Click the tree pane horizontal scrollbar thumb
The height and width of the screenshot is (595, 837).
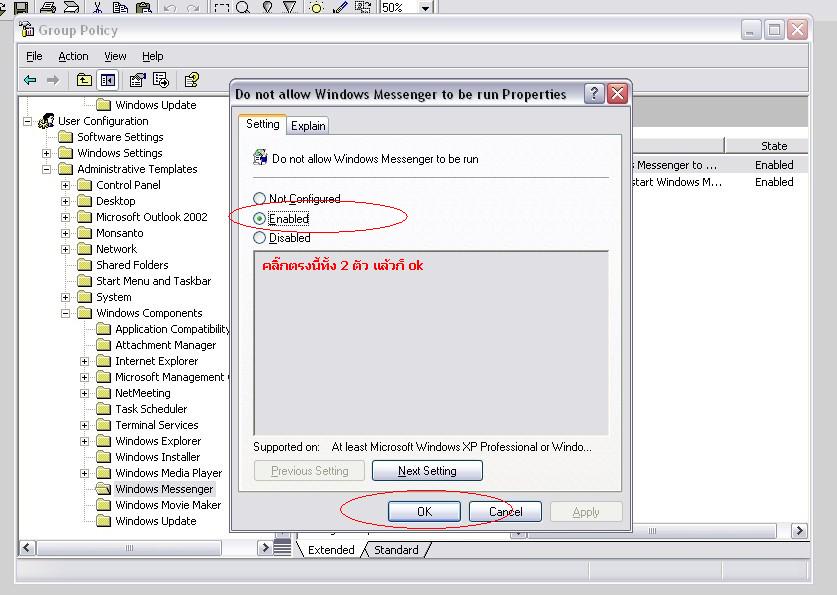[x=129, y=548]
